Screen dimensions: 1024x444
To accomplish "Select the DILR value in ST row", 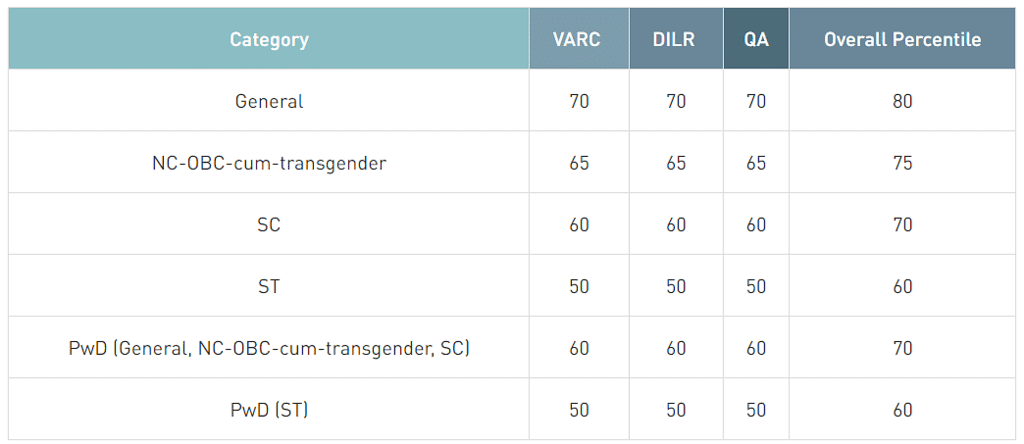I will pyautogui.click(x=676, y=287).
